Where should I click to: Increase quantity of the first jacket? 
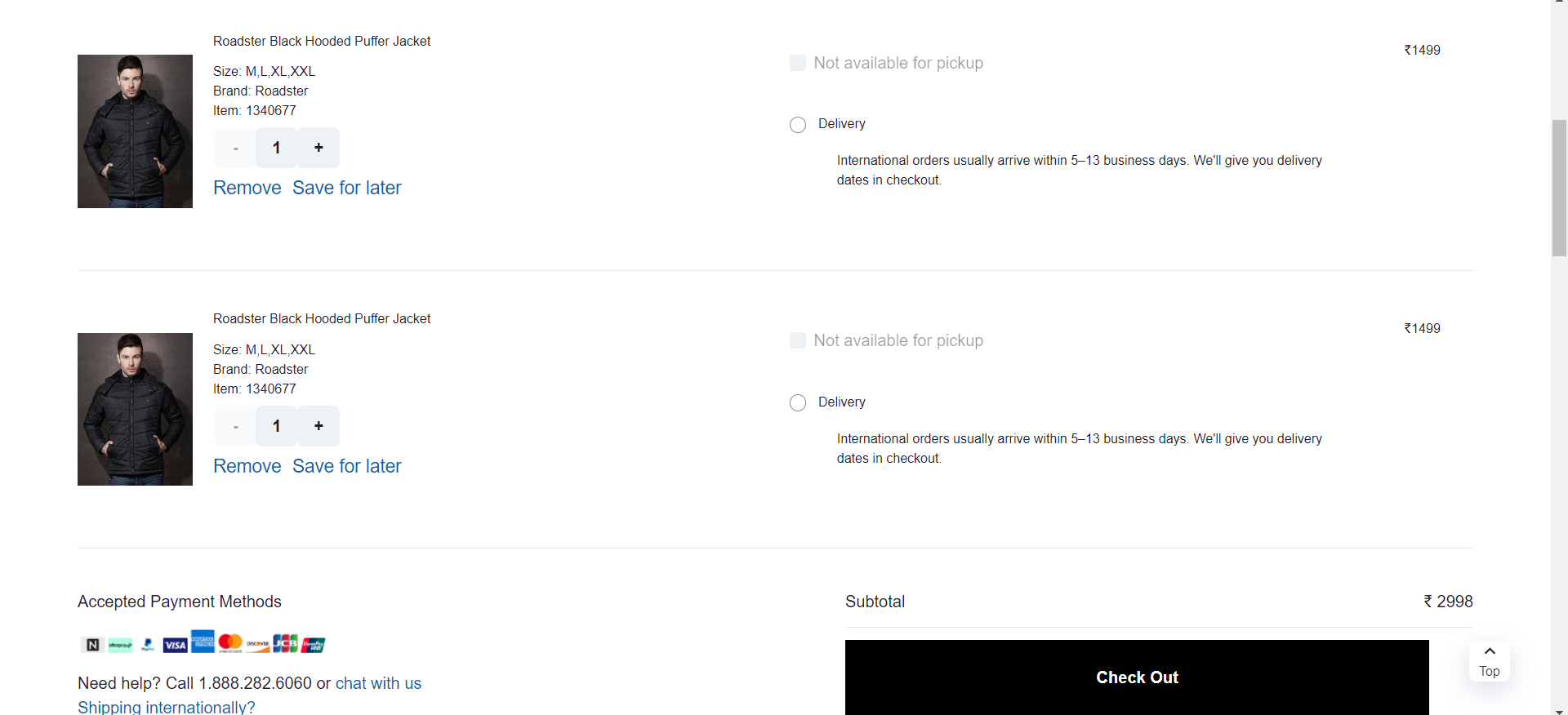pos(318,148)
